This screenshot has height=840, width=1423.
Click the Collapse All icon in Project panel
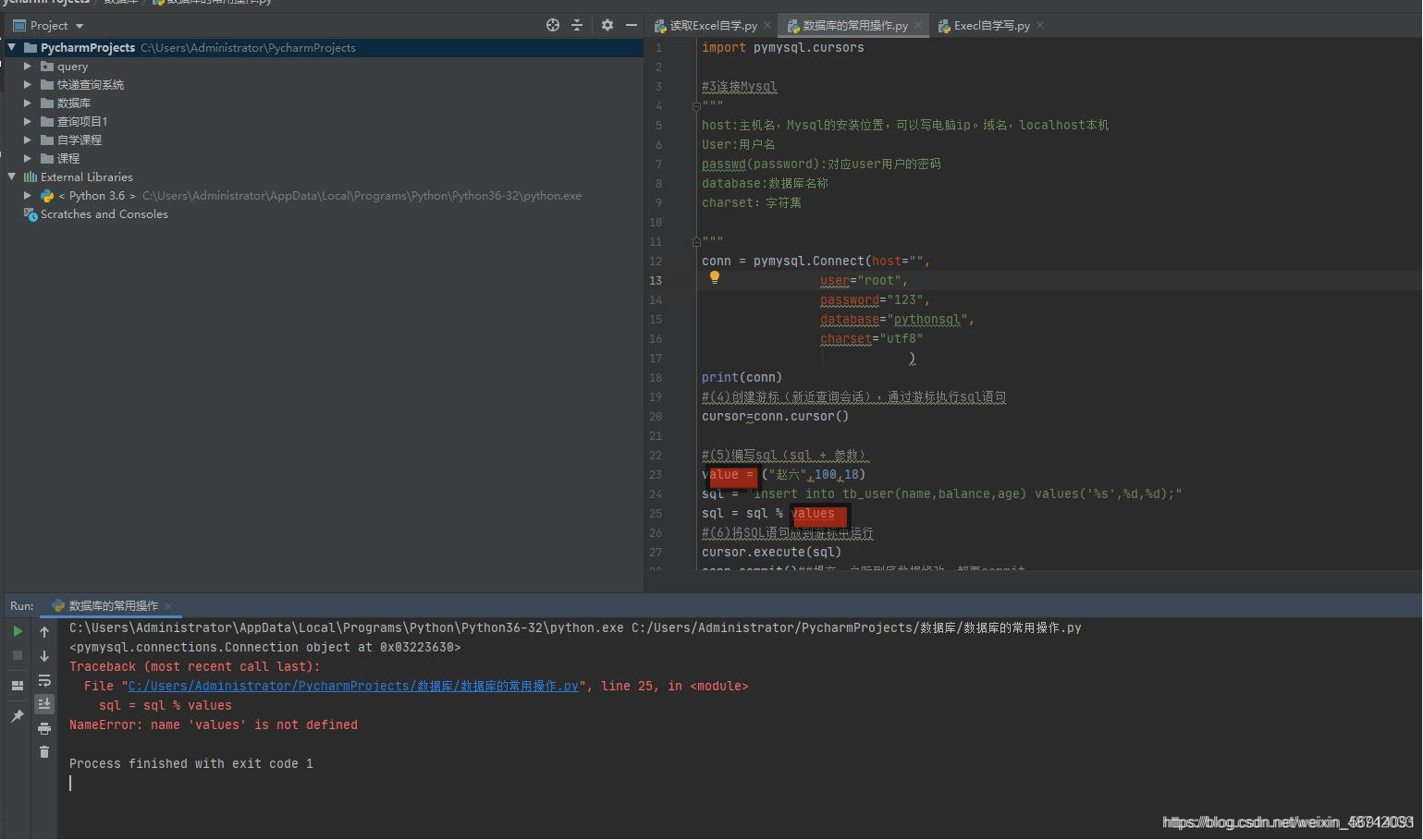click(577, 25)
